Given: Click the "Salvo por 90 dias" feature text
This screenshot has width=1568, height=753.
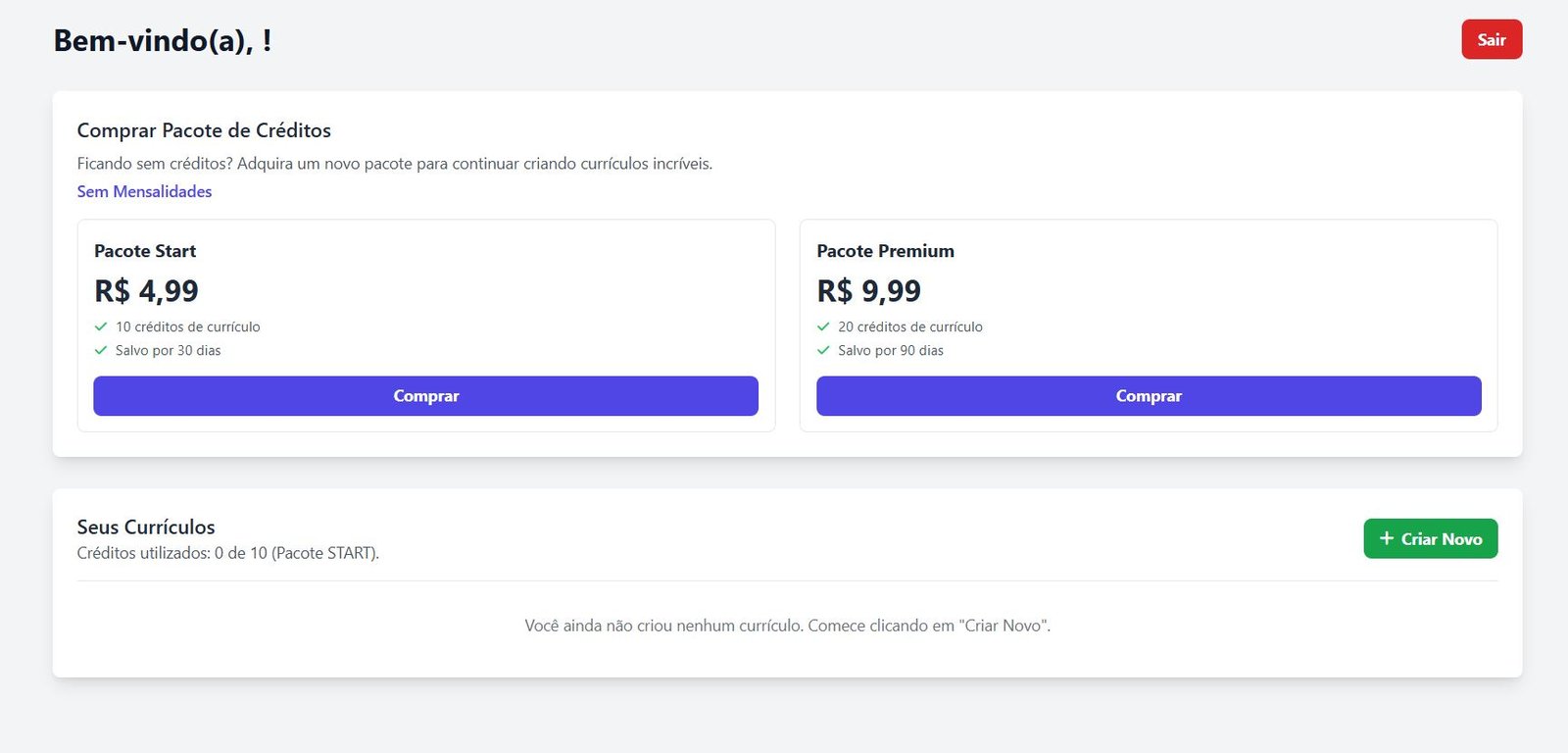Looking at the screenshot, I should point(890,350).
